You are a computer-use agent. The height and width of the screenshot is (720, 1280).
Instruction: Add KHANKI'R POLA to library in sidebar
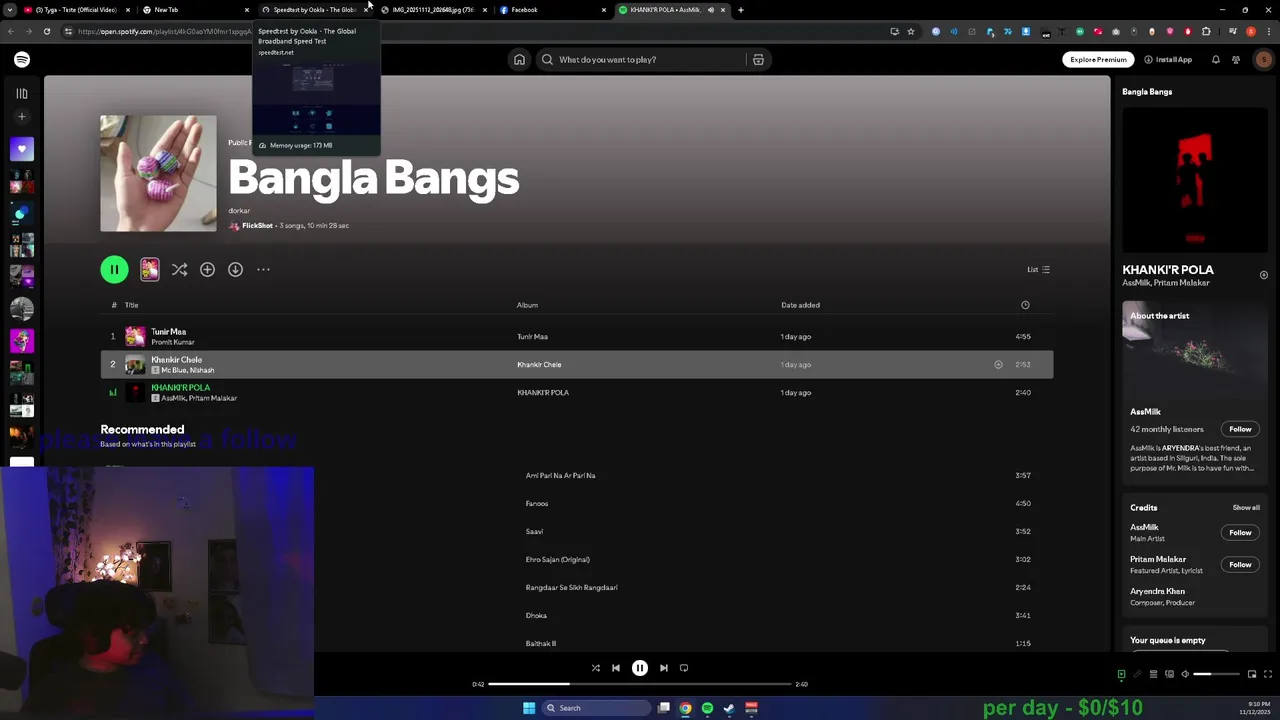coord(1264,275)
